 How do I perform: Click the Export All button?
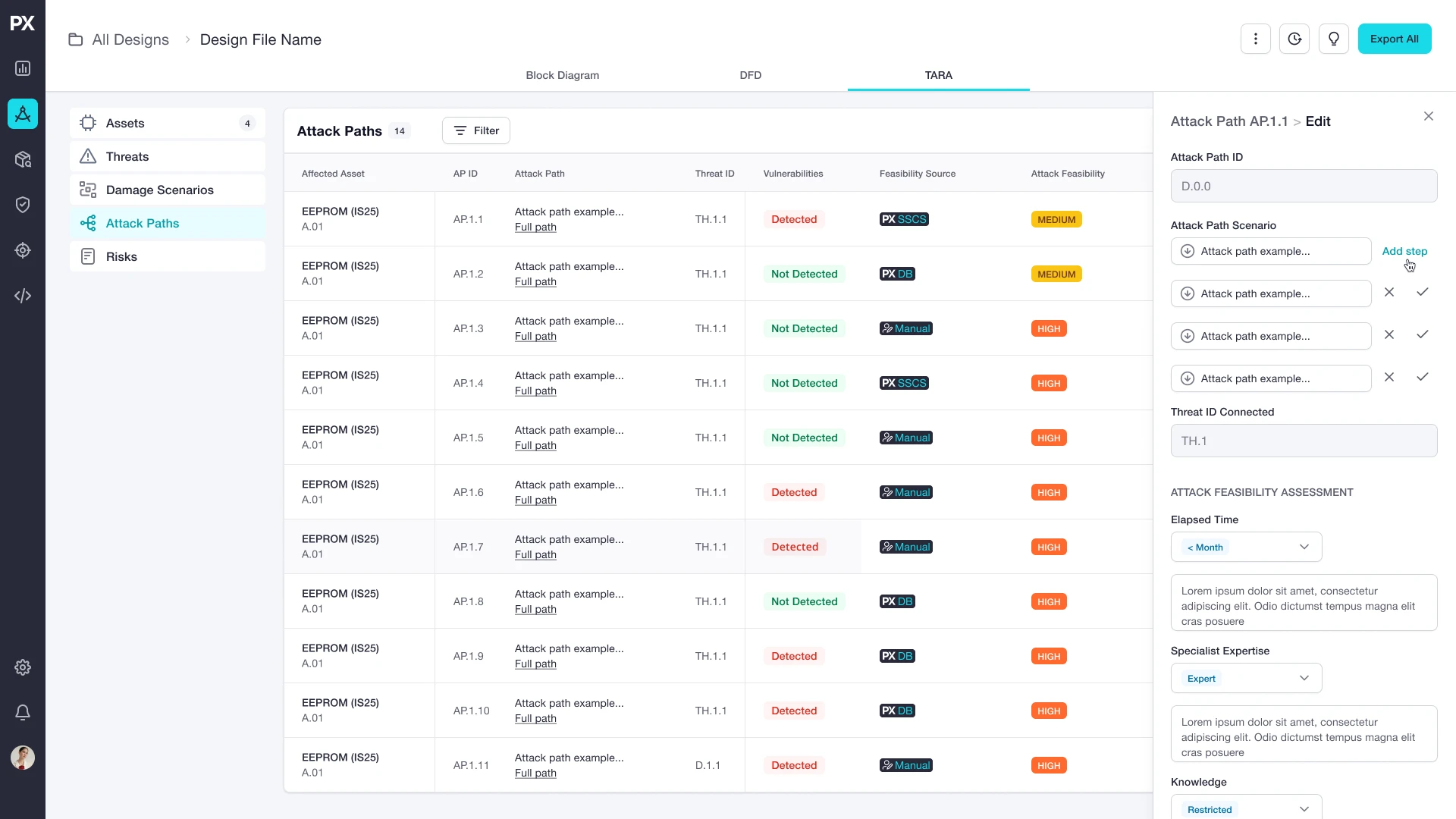pos(1395,39)
